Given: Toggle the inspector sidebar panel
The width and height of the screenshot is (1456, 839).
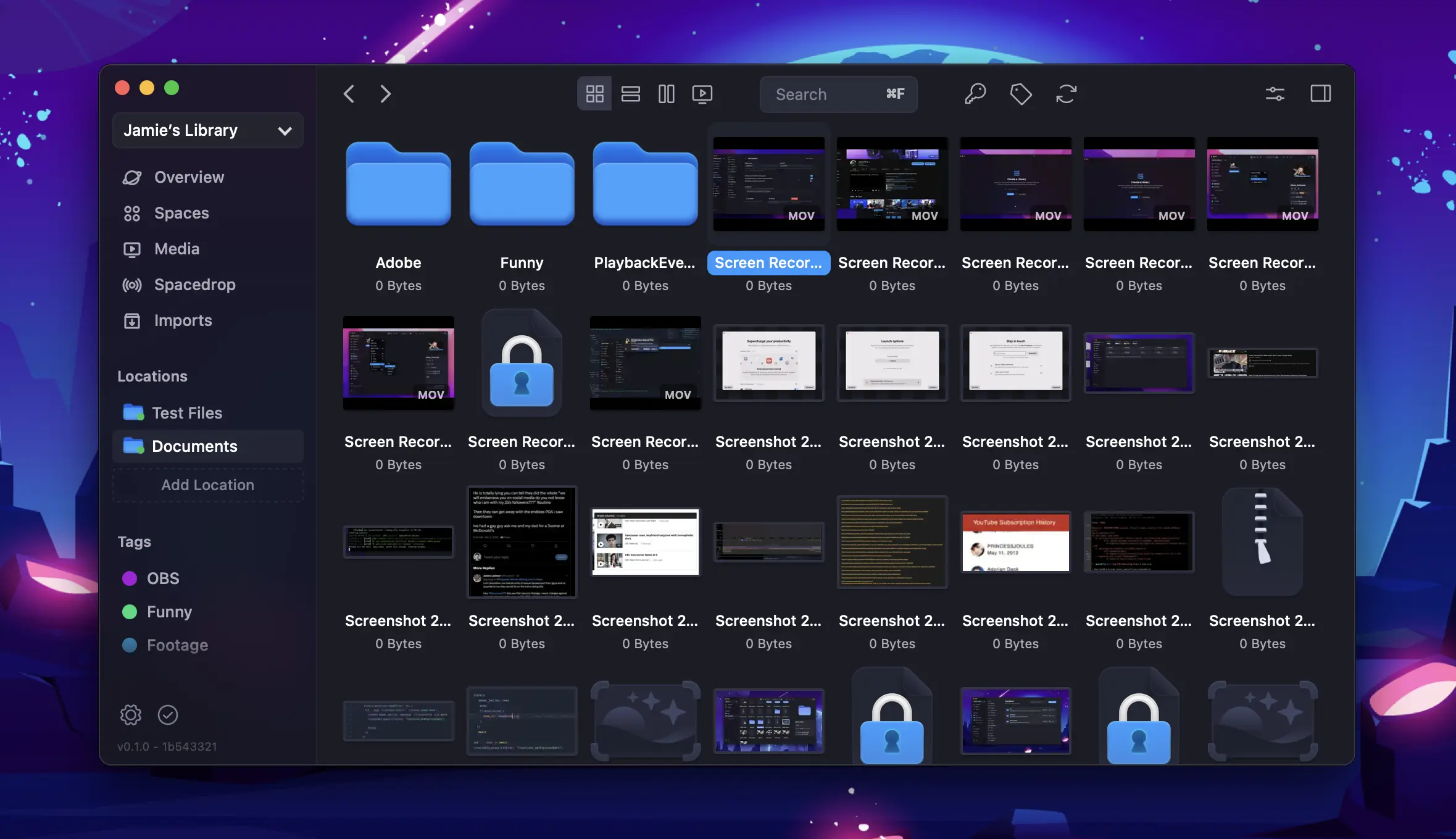Looking at the screenshot, I should click(x=1320, y=94).
